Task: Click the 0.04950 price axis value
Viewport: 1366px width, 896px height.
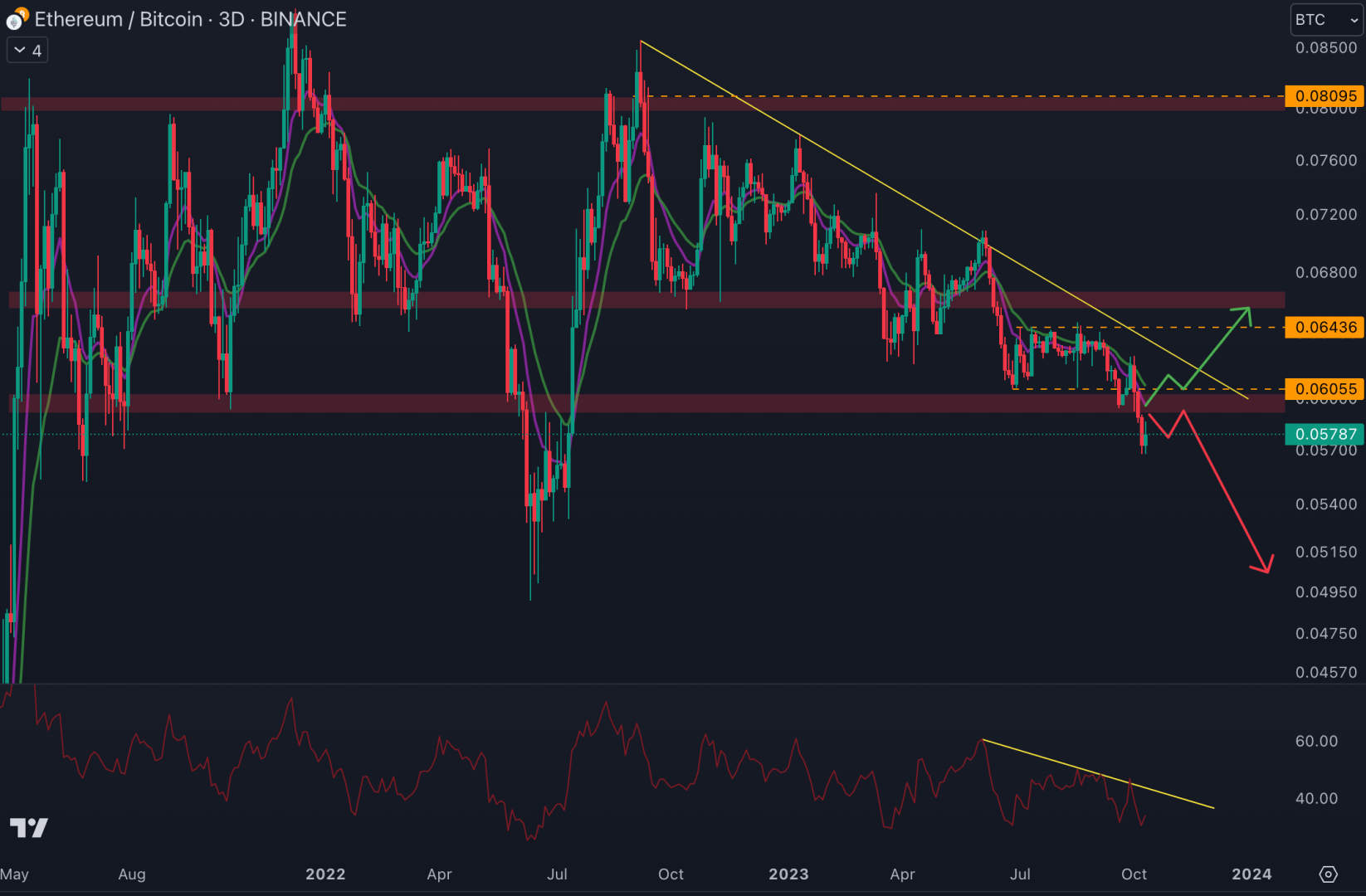Action: click(1326, 592)
